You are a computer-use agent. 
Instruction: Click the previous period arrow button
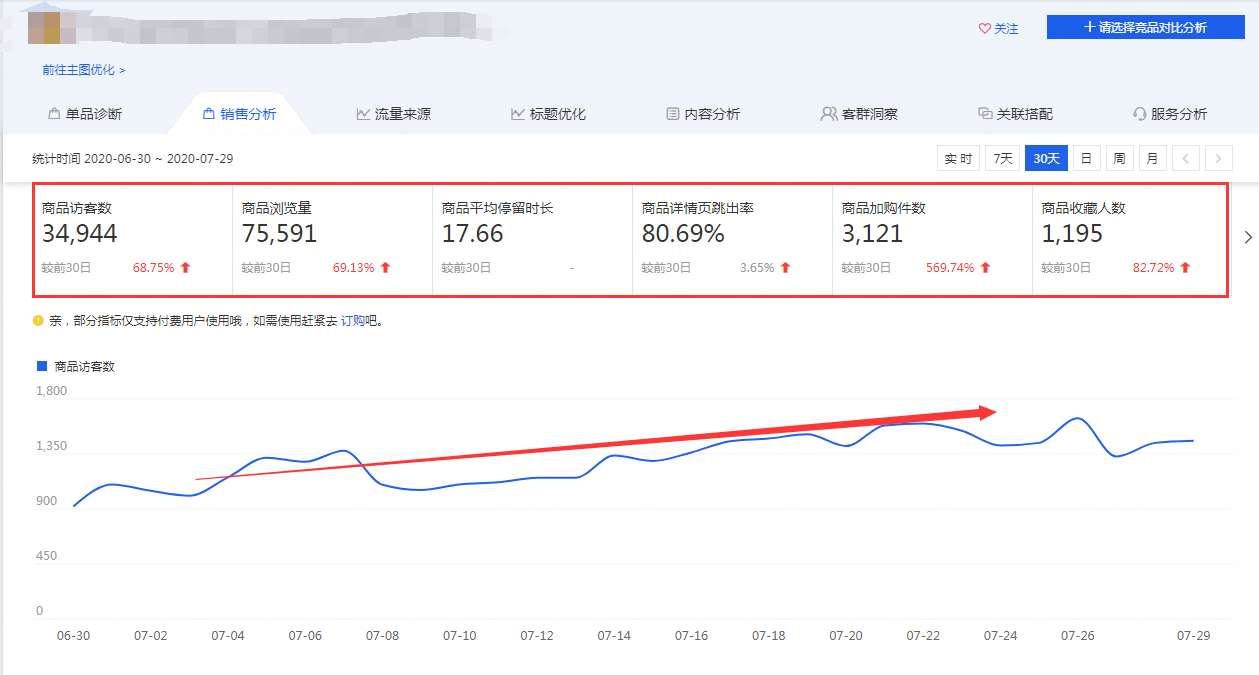pos(1185,158)
